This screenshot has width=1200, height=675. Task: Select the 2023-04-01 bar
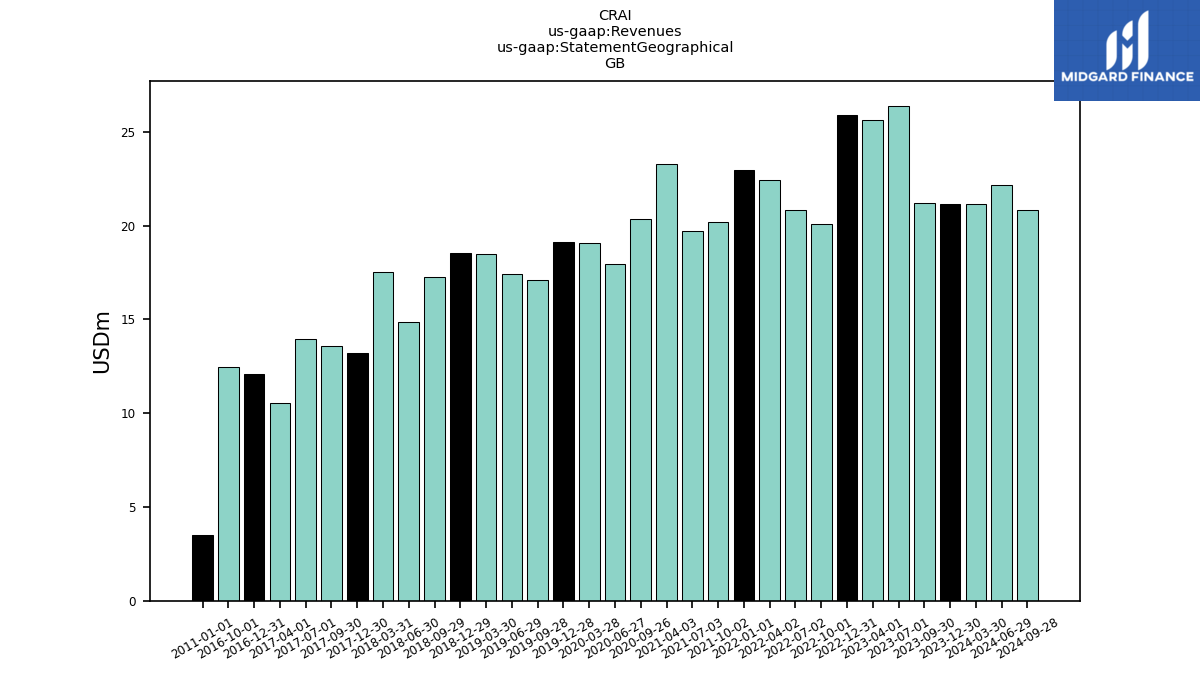(x=873, y=361)
